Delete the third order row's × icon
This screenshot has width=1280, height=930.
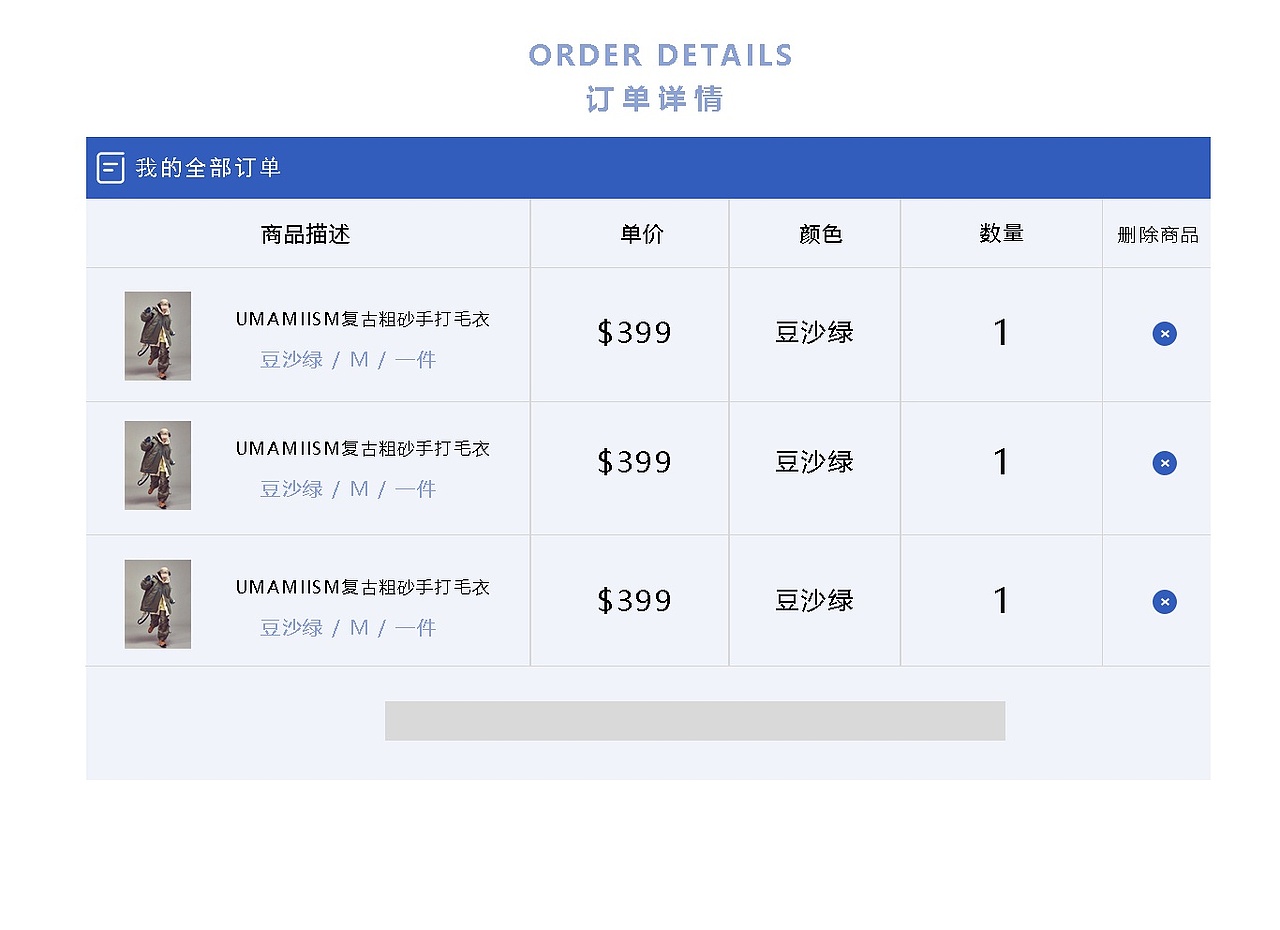1164,601
